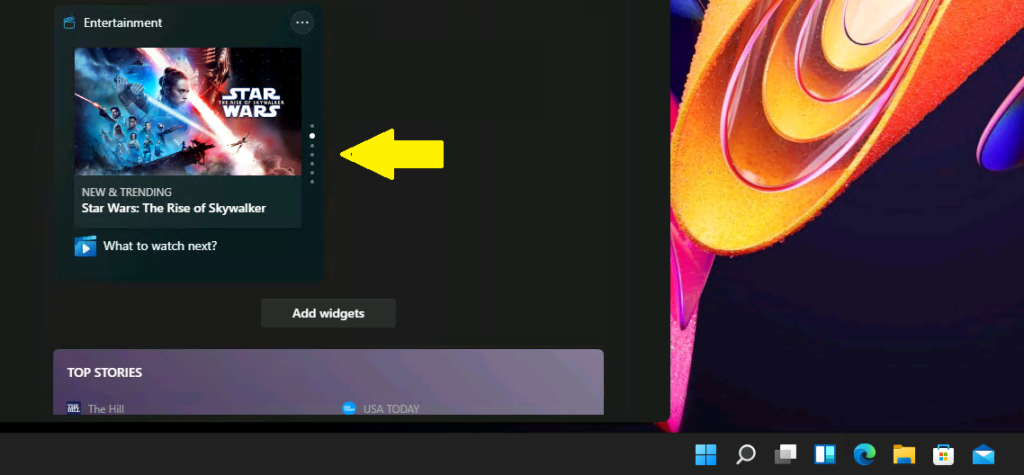Click the Widgets icon on taskbar
1024x475 pixels.
(x=825, y=454)
